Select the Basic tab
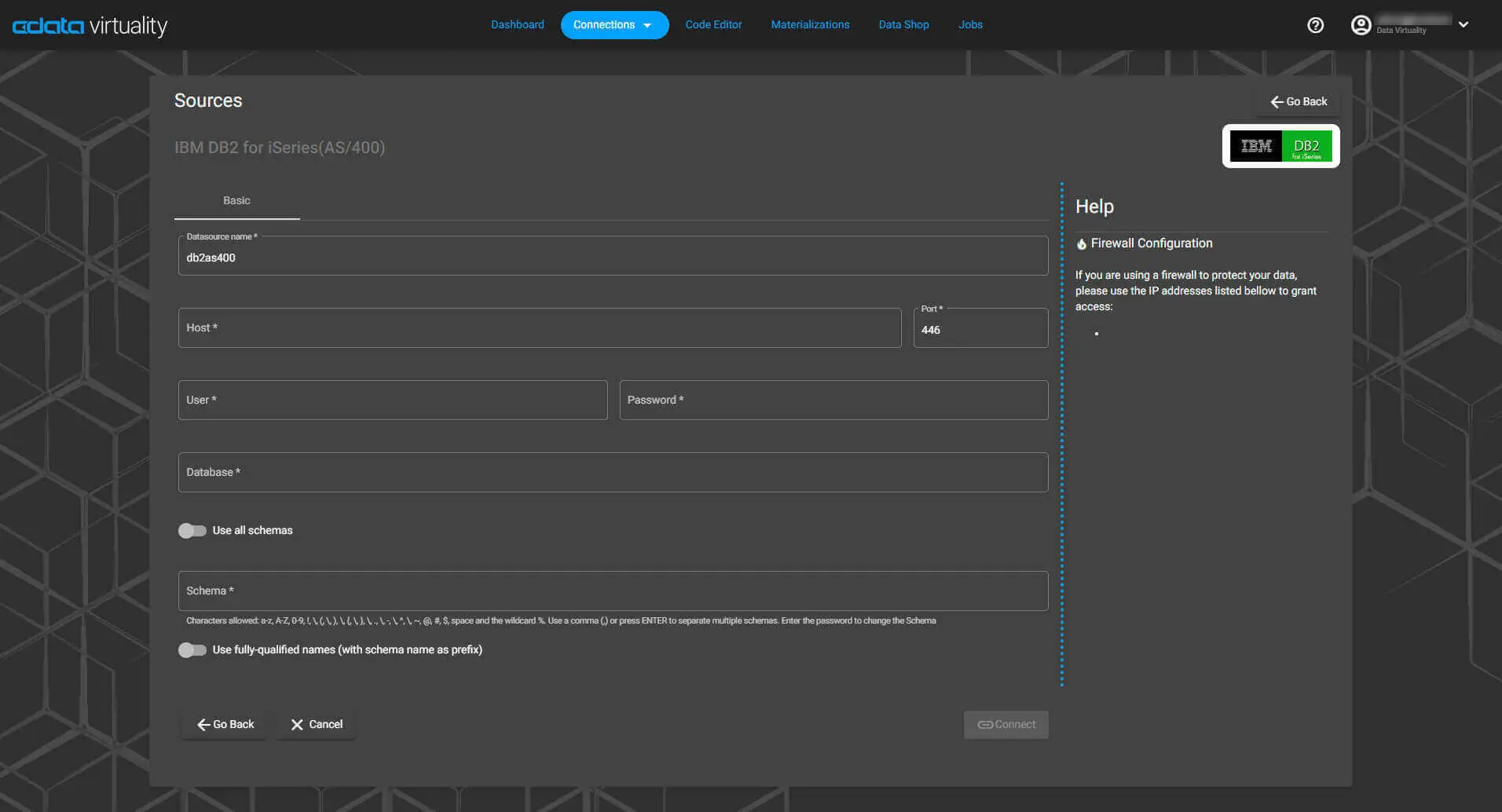 coord(236,201)
